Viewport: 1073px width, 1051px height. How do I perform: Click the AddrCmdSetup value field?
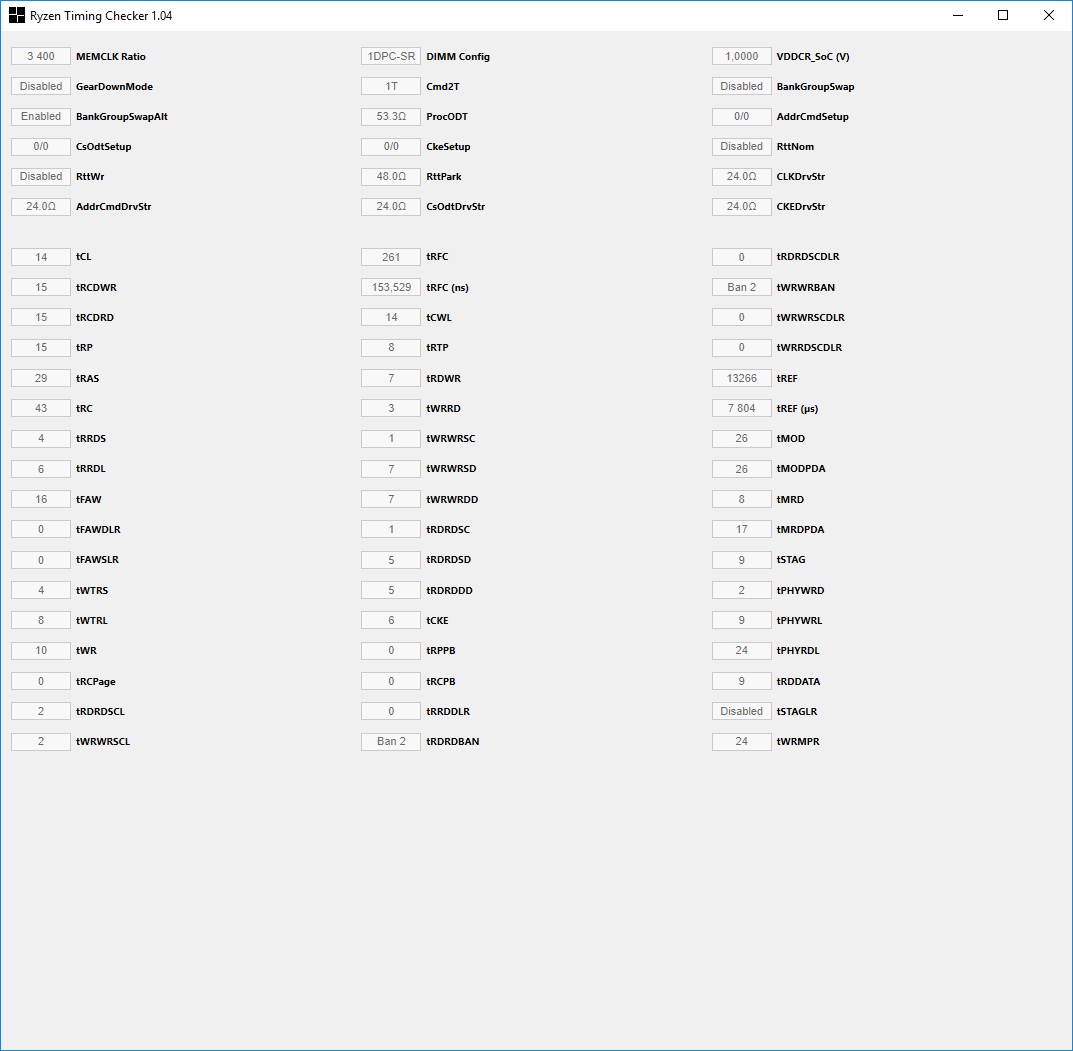742,116
